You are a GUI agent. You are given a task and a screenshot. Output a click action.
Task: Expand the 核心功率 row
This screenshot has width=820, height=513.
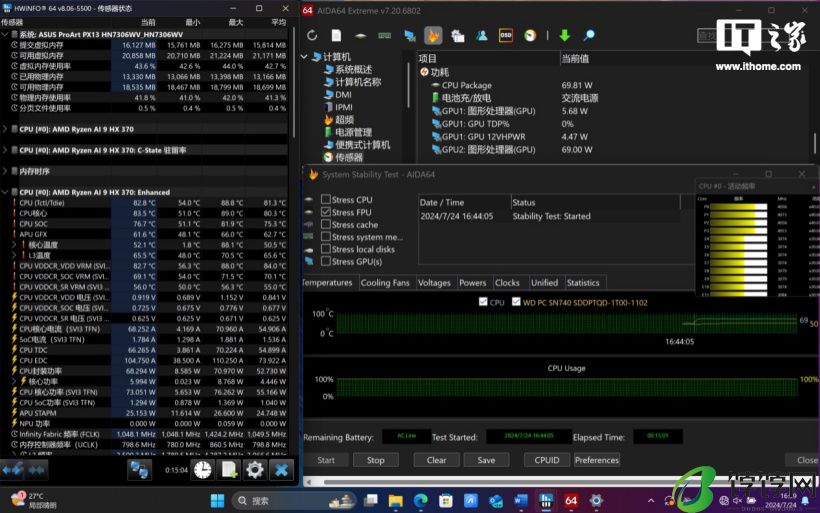click(14, 381)
